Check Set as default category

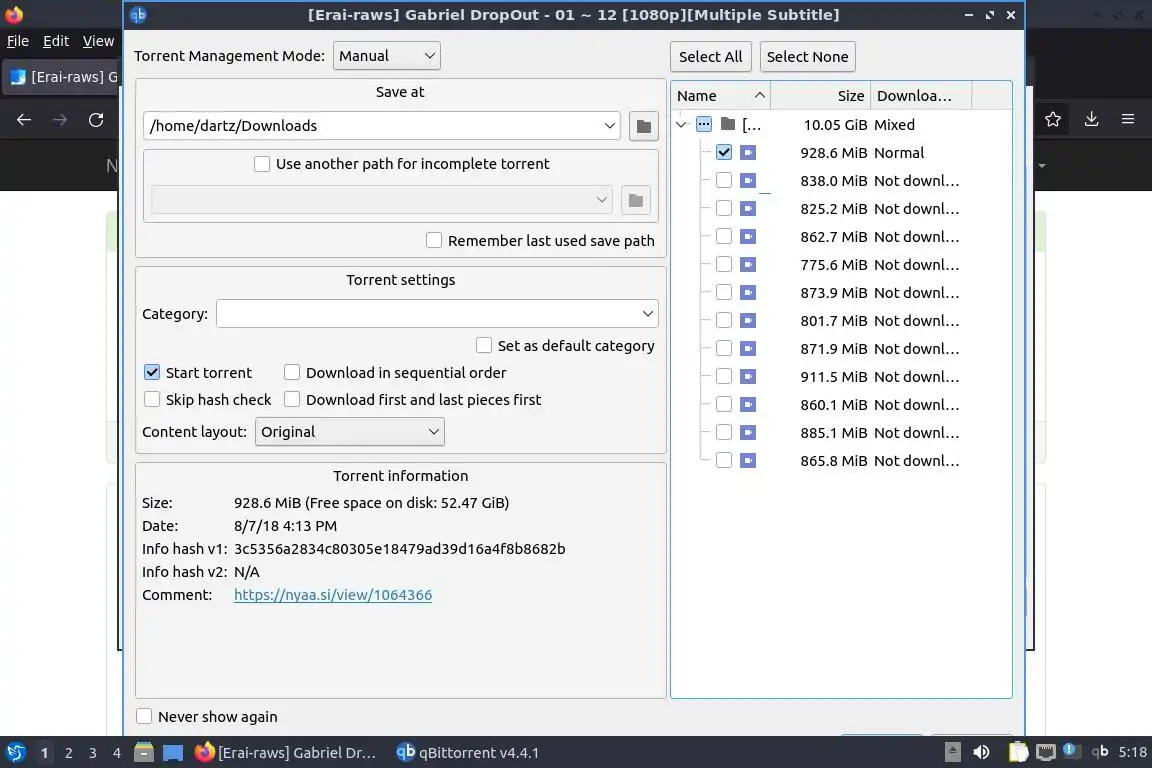point(483,345)
